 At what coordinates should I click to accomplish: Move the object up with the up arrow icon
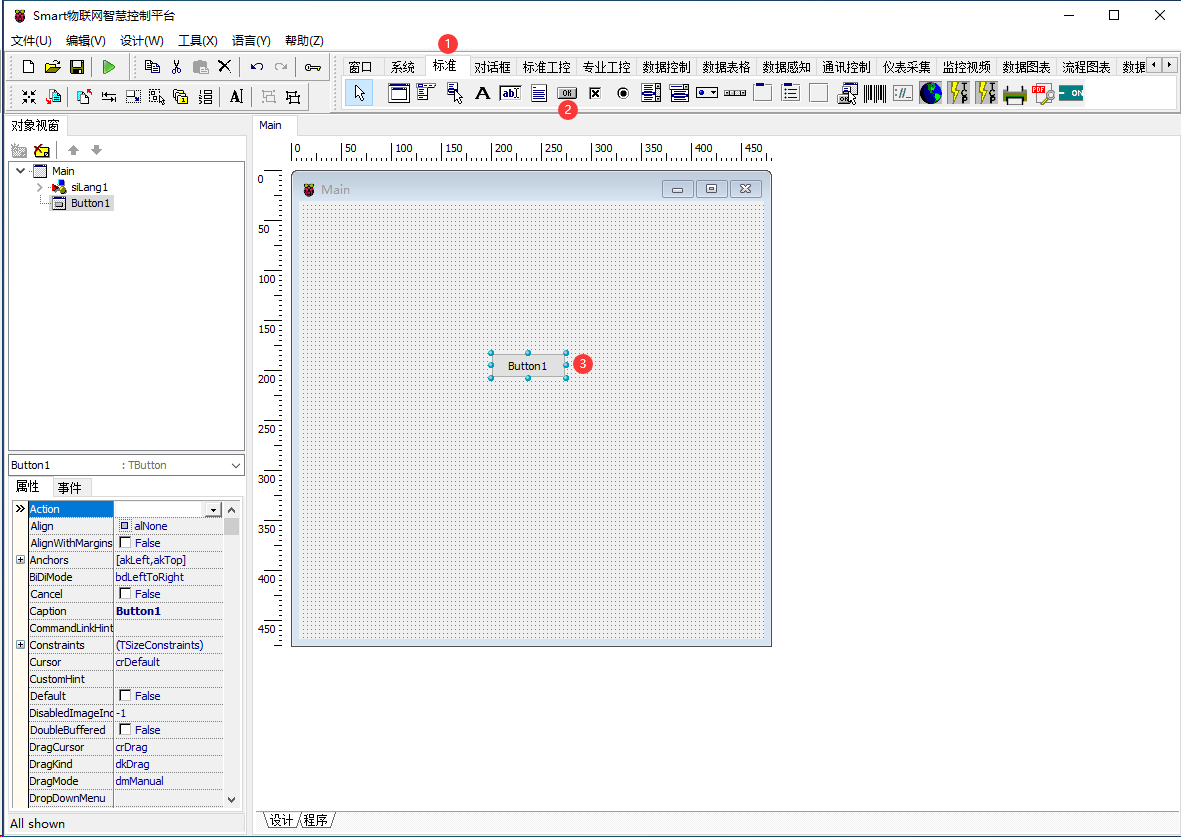click(73, 150)
